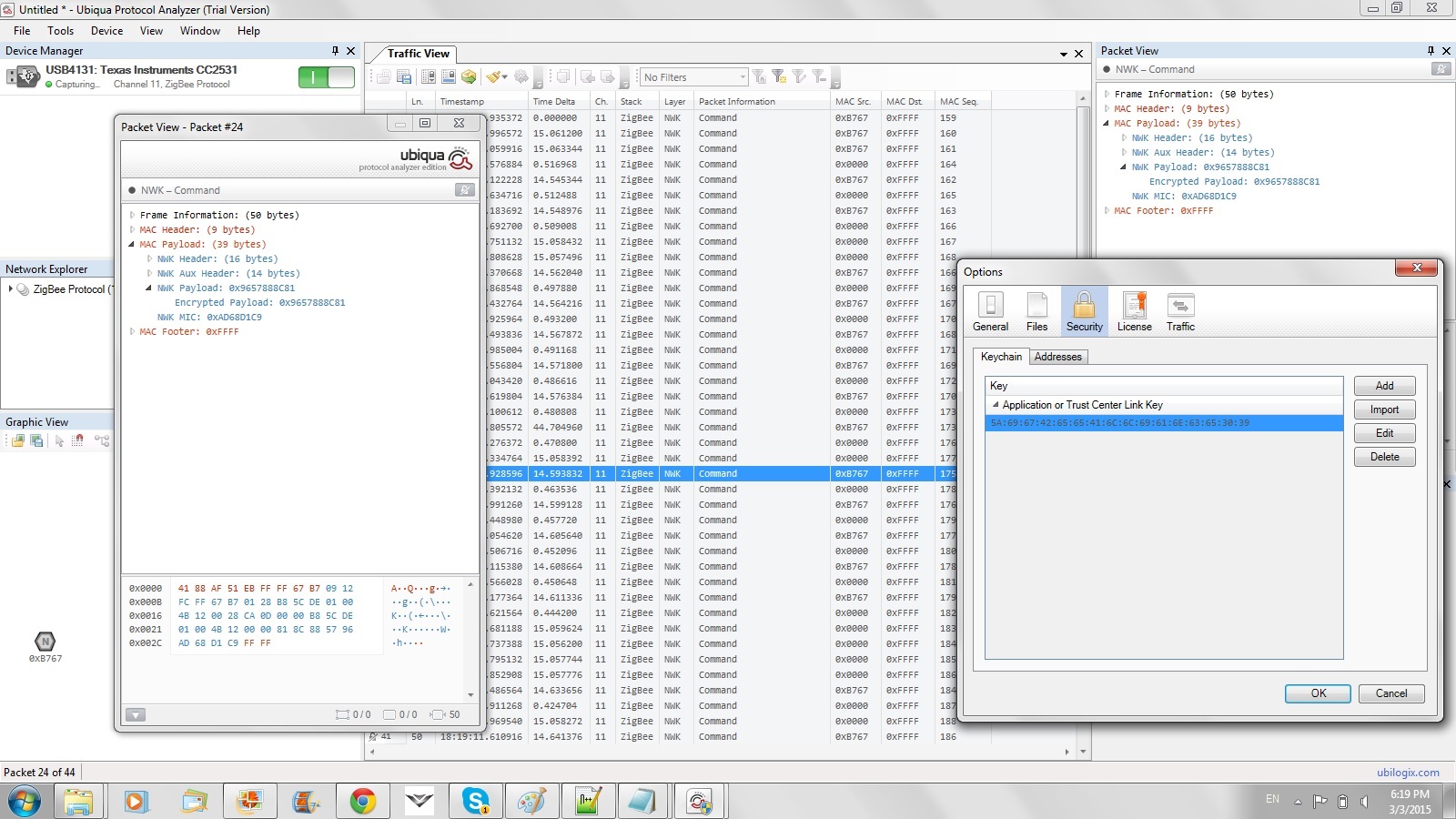Open the Tools menu
The image size is (1456, 819).
(x=61, y=30)
